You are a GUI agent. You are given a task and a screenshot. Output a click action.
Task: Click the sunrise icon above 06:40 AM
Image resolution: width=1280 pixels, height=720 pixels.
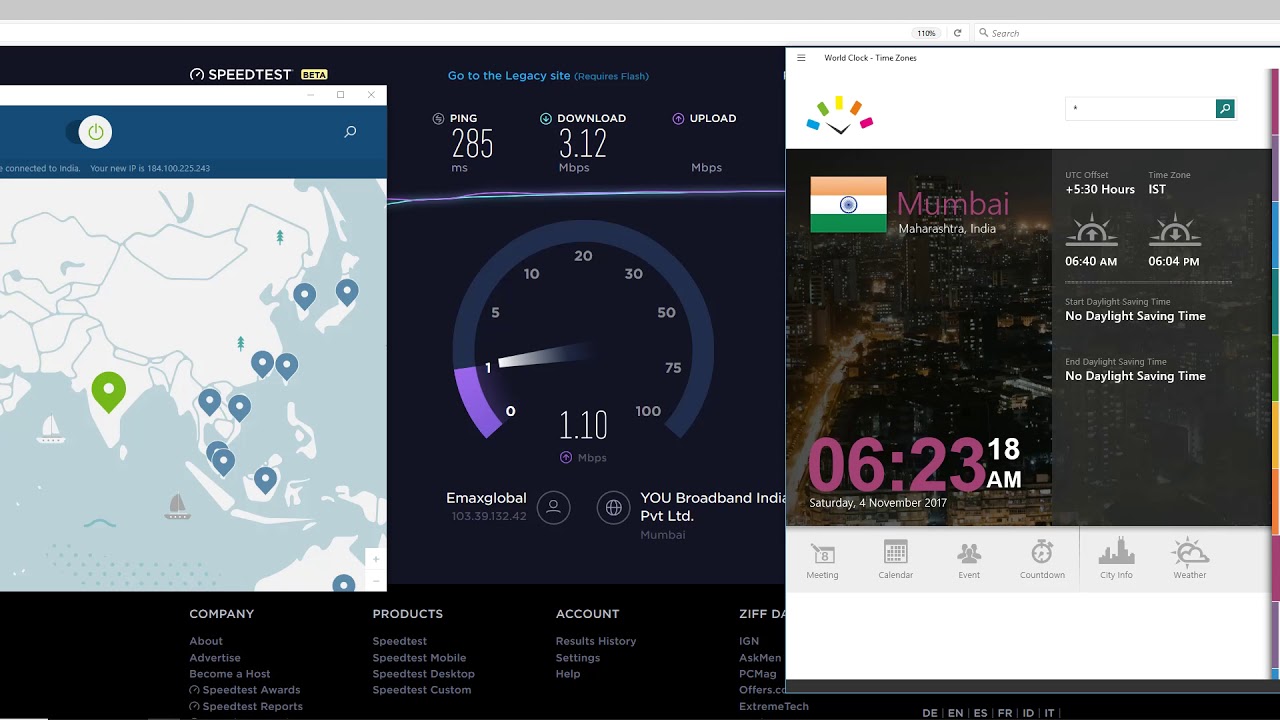point(1091,230)
